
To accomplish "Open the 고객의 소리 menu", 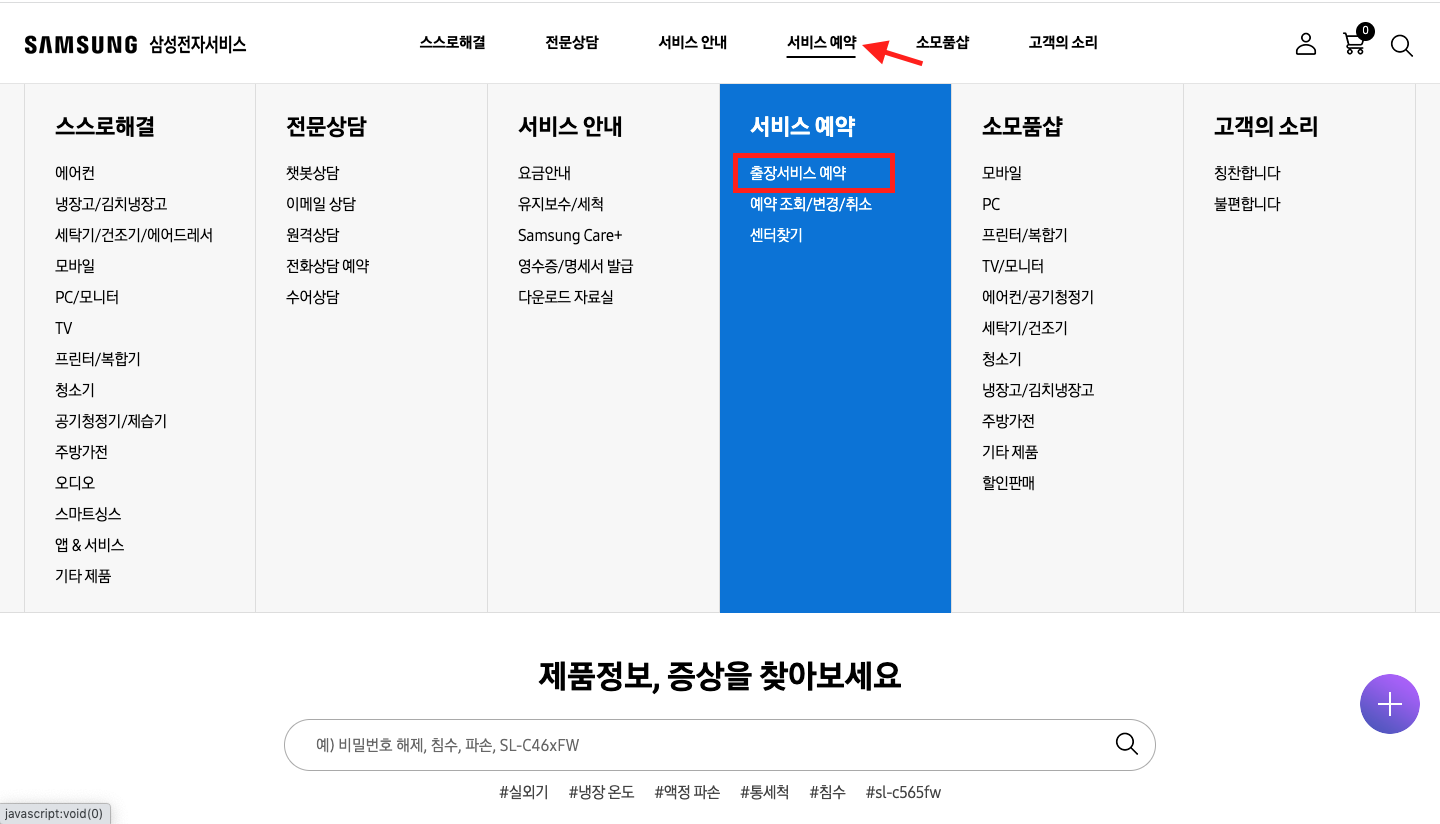I will [1062, 42].
